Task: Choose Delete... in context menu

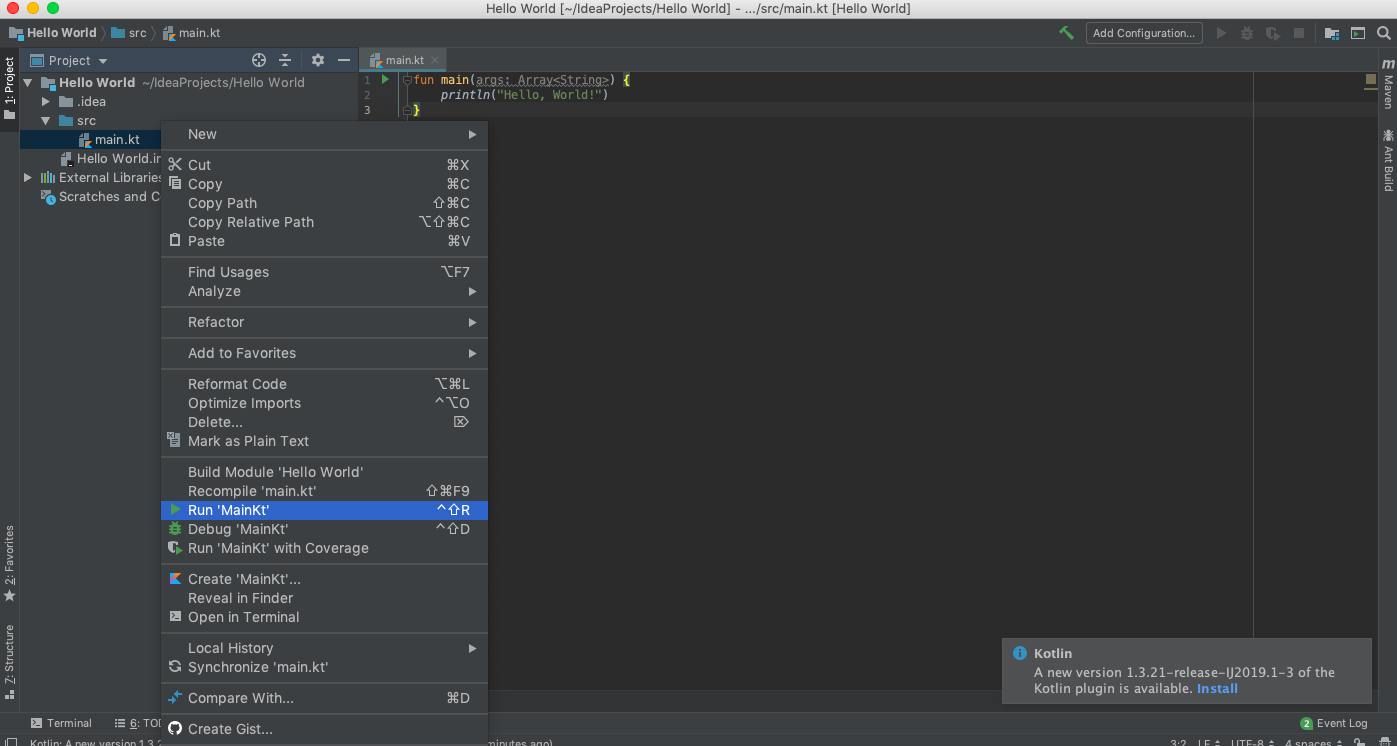Action: 324,422
